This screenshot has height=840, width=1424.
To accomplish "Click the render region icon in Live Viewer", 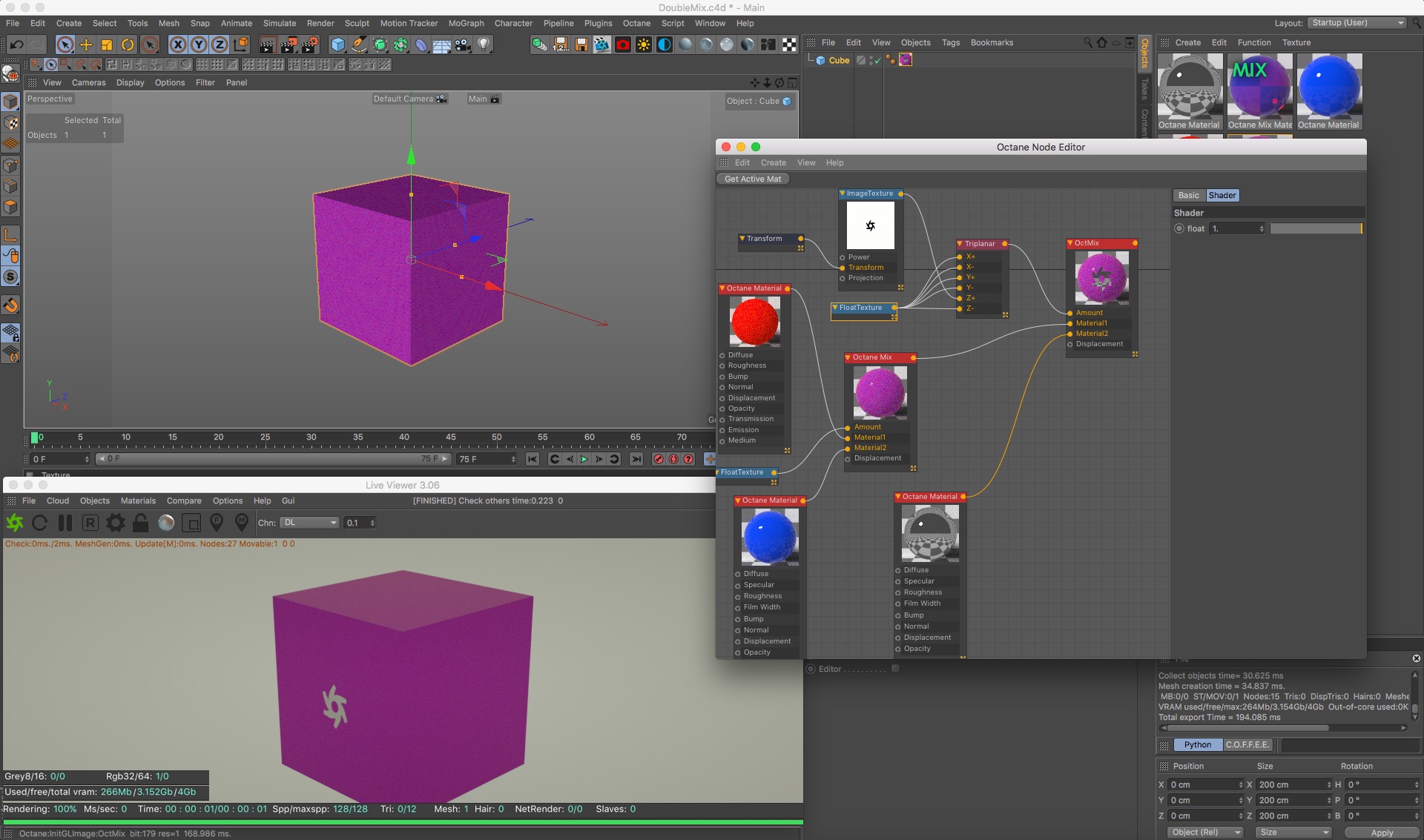I will (x=191, y=523).
